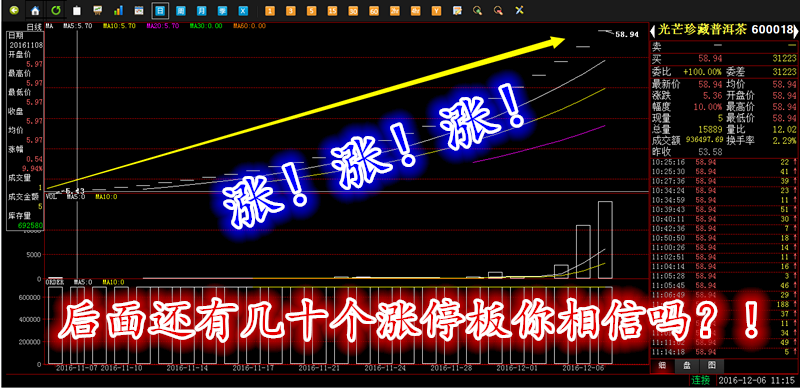Viewport: 800px width, 388px height.
Task: Click the green refresh icon
Action: 56,10
